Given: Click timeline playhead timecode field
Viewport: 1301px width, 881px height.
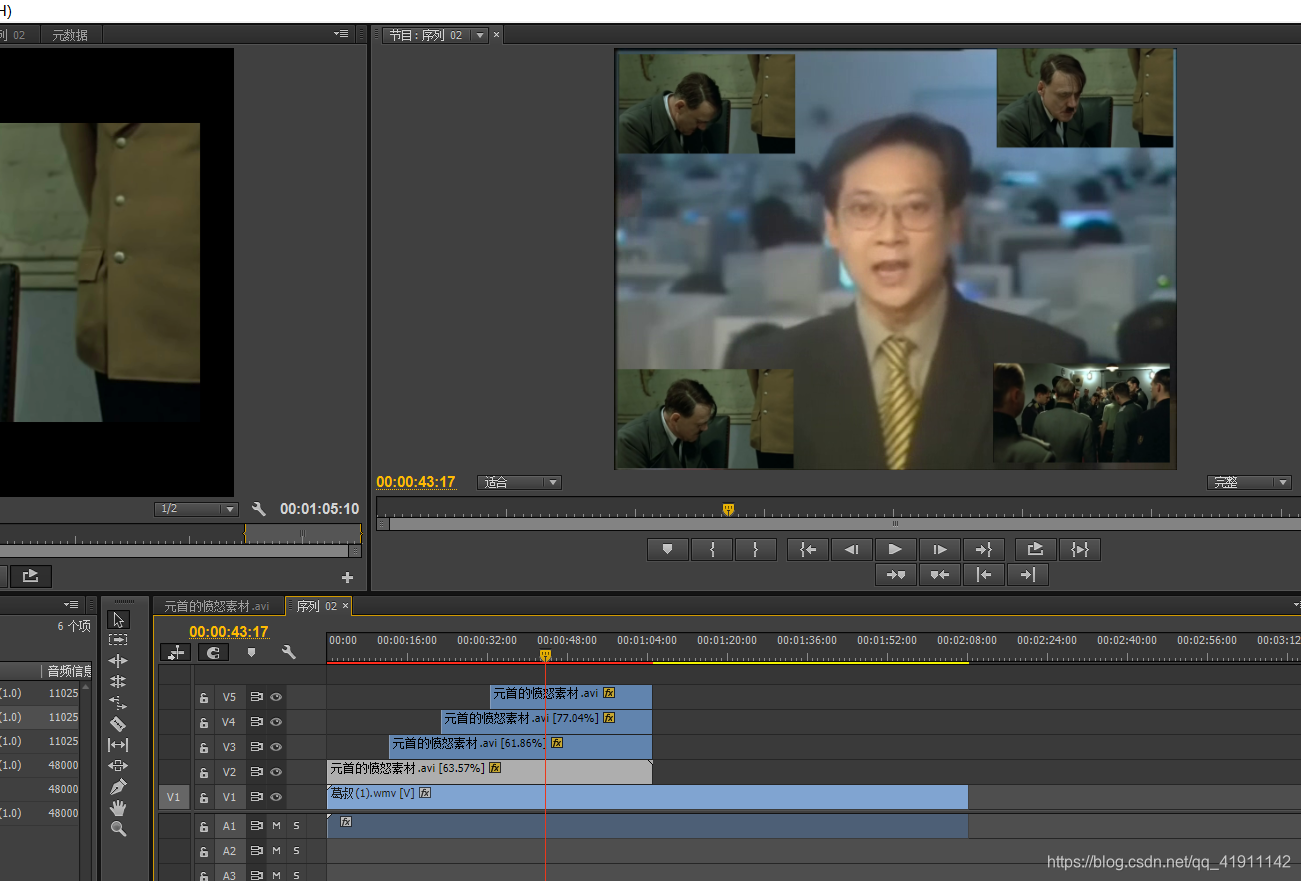Looking at the screenshot, I should [229, 632].
